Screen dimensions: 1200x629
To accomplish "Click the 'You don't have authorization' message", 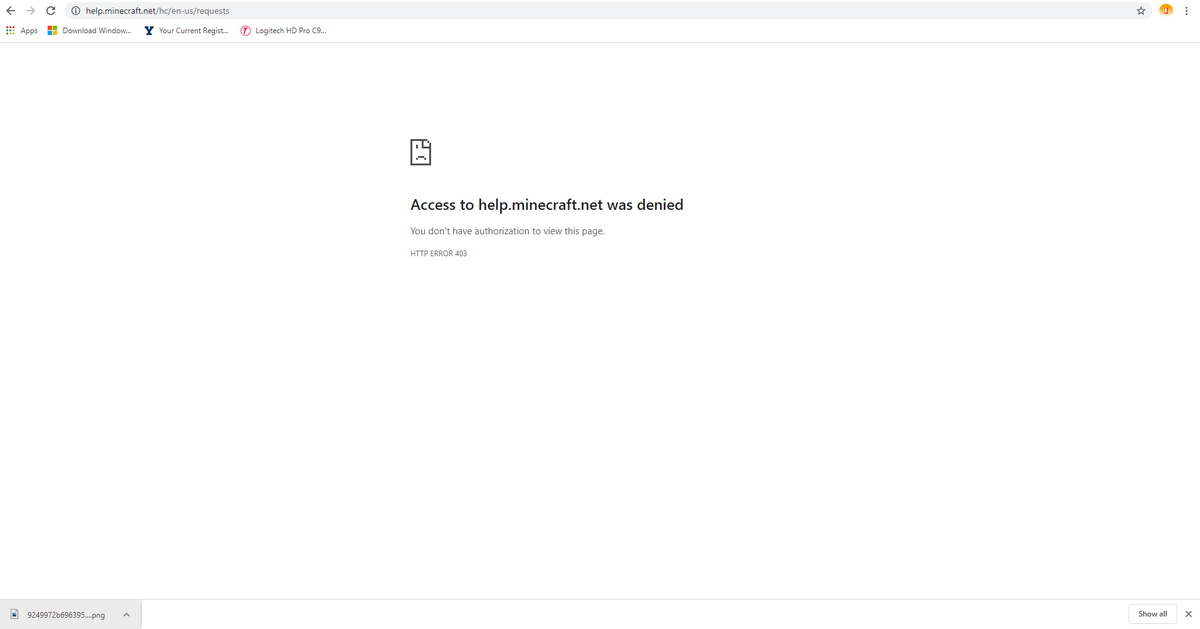I will click(x=508, y=231).
